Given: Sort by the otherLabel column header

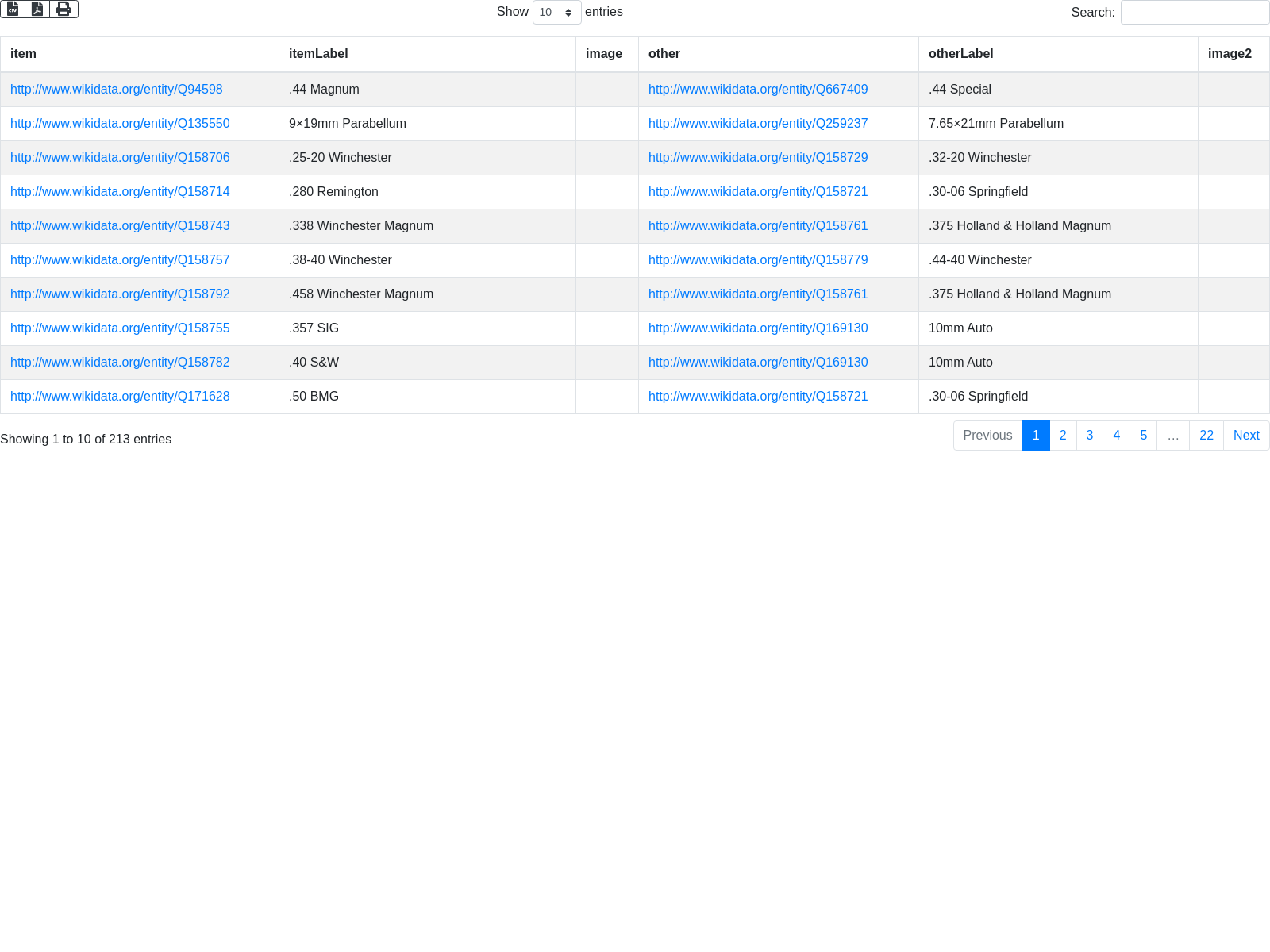Looking at the screenshot, I should [1058, 54].
